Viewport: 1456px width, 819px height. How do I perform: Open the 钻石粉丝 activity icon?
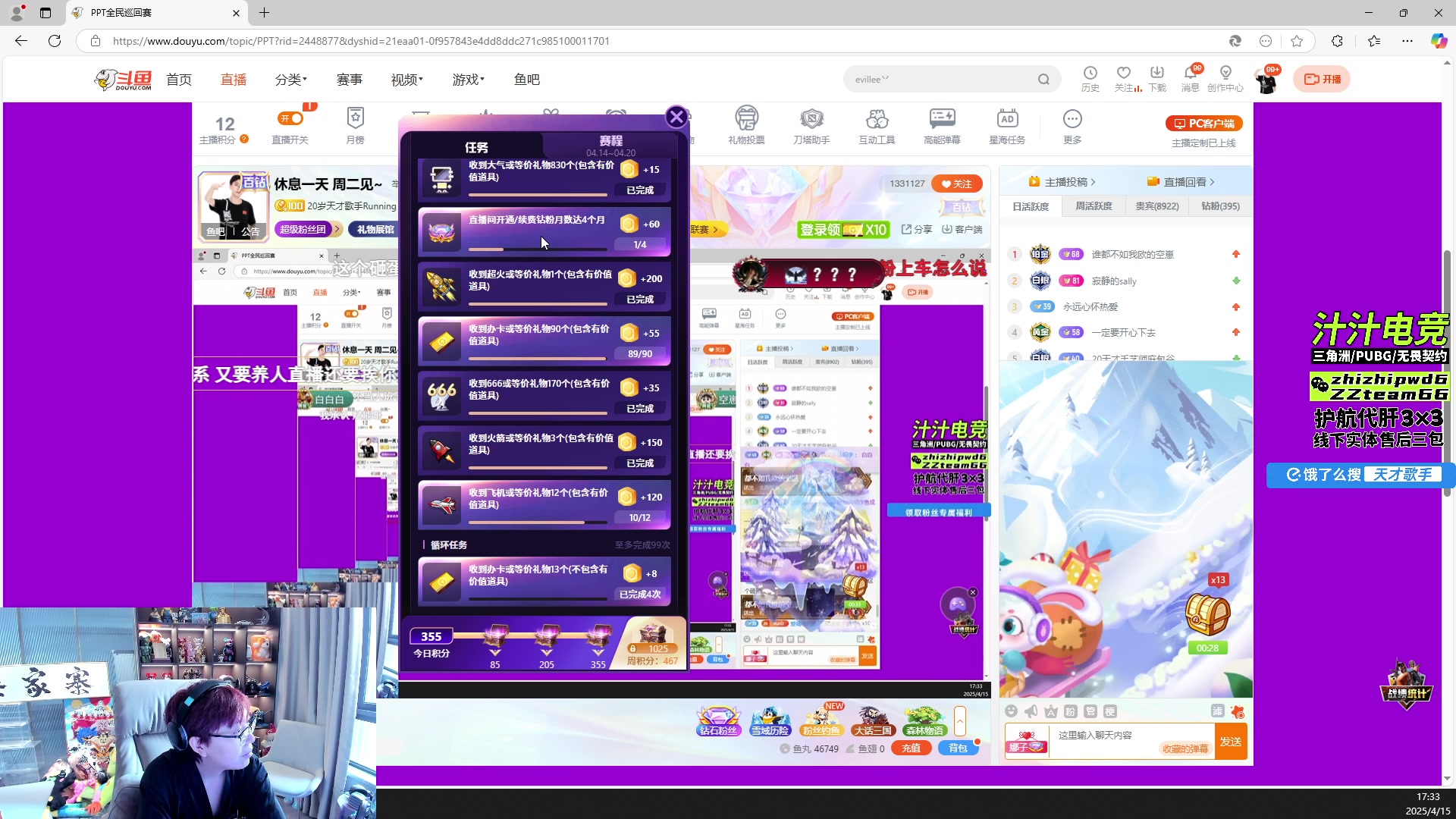tap(718, 720)
